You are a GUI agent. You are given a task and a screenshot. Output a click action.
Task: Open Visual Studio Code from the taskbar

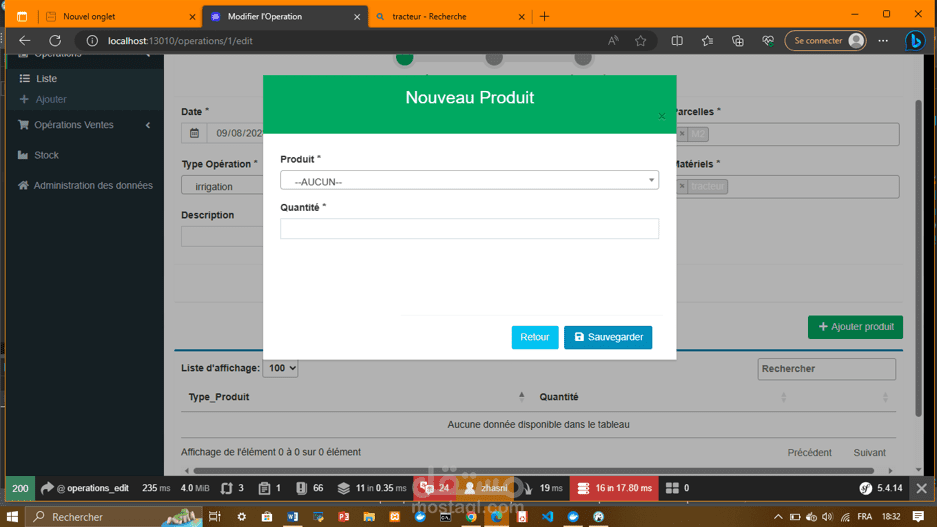tap(547, 517)
